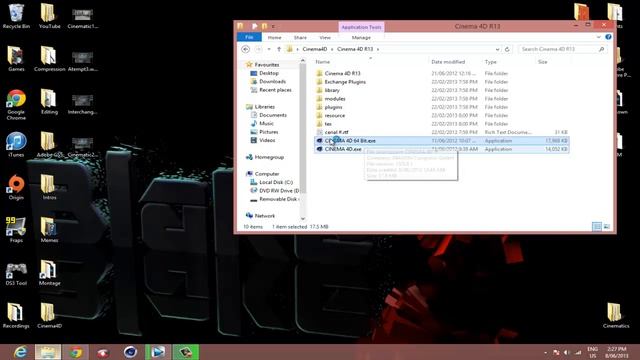The image size is (640, 360).
Task: Select CINEMA 4D 64 Bit.exe file
Action: (x=442, y=140)
